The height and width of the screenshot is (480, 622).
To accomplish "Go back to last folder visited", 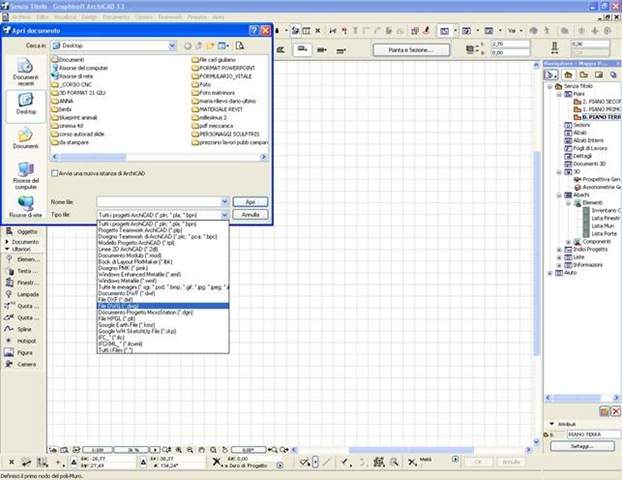I will (x=188, y=46).
